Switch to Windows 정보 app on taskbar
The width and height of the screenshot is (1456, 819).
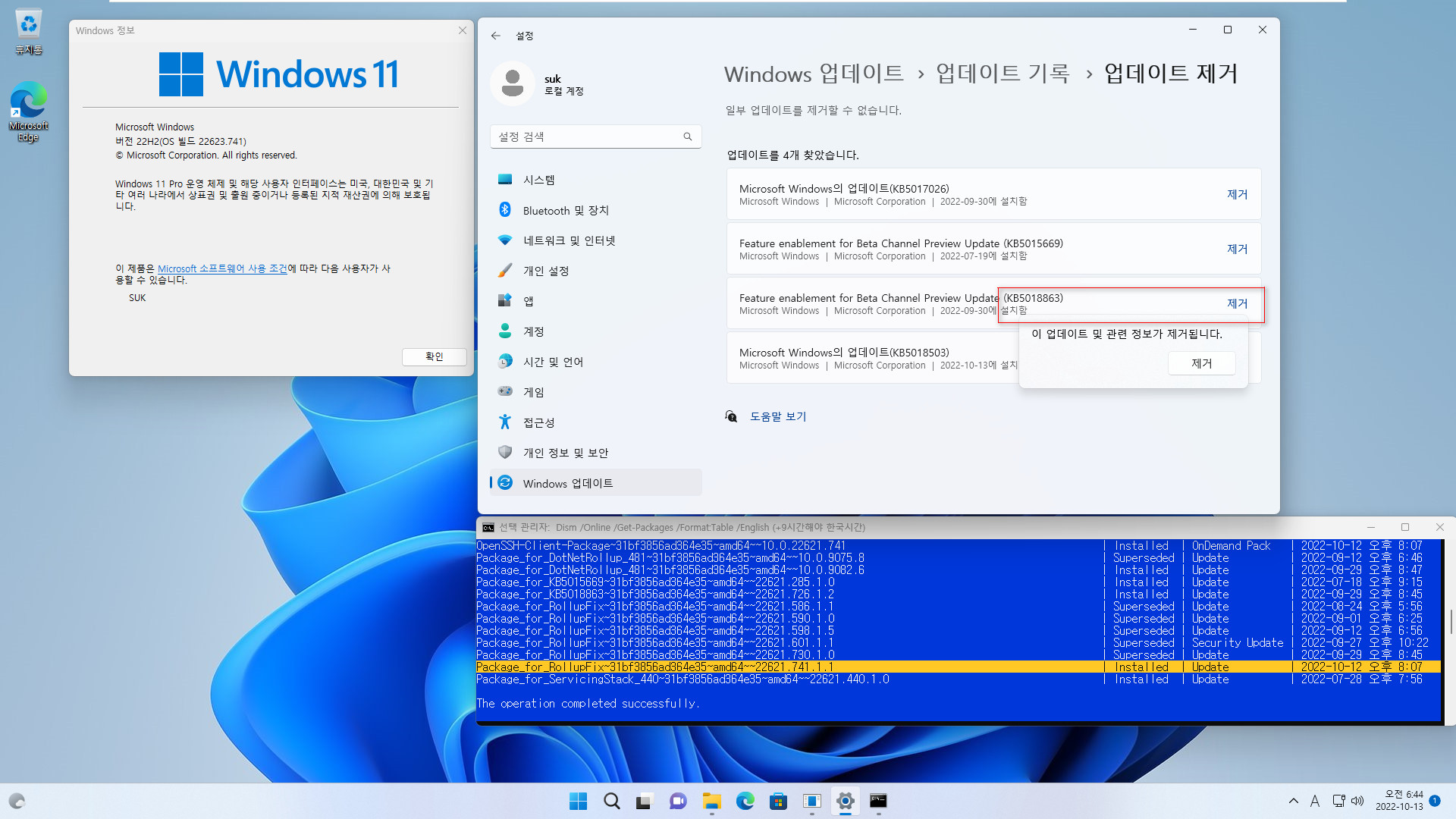click(811, 801)
